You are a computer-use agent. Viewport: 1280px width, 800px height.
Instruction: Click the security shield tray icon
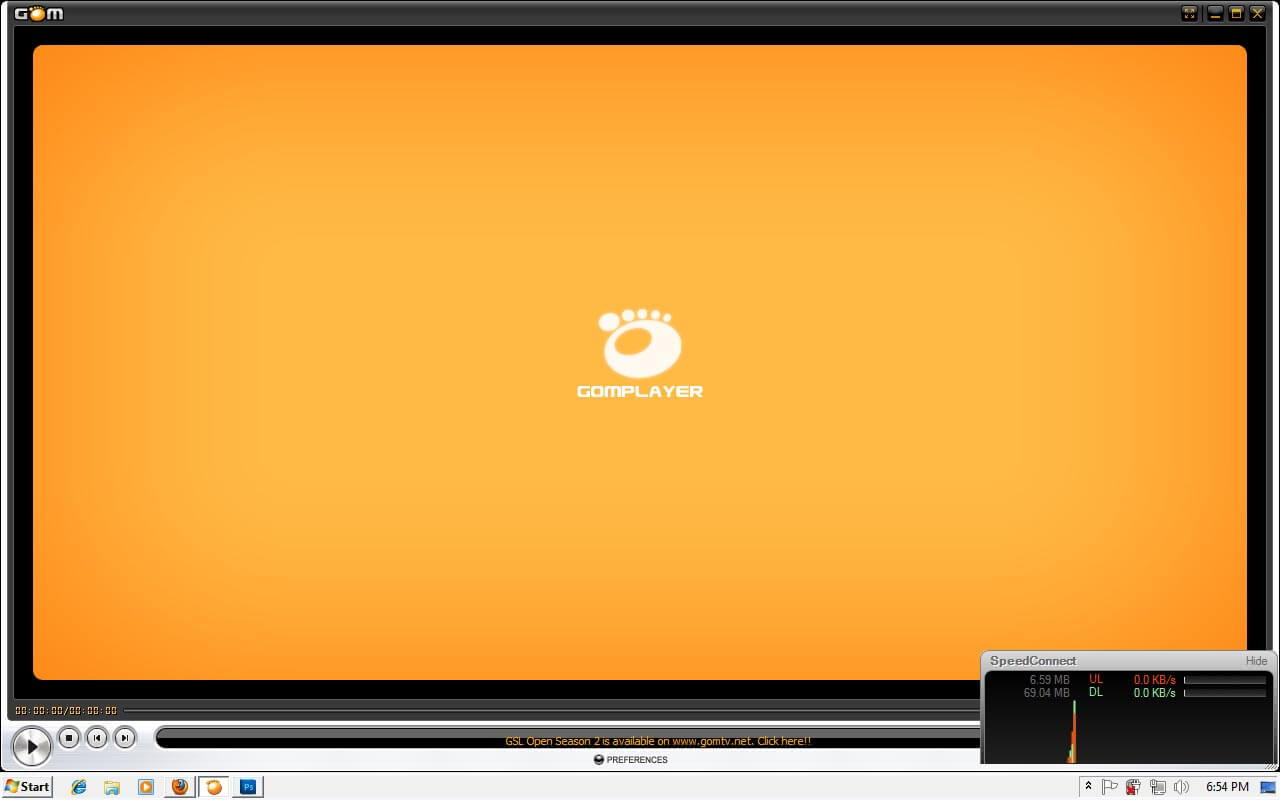click(1133, 787)
